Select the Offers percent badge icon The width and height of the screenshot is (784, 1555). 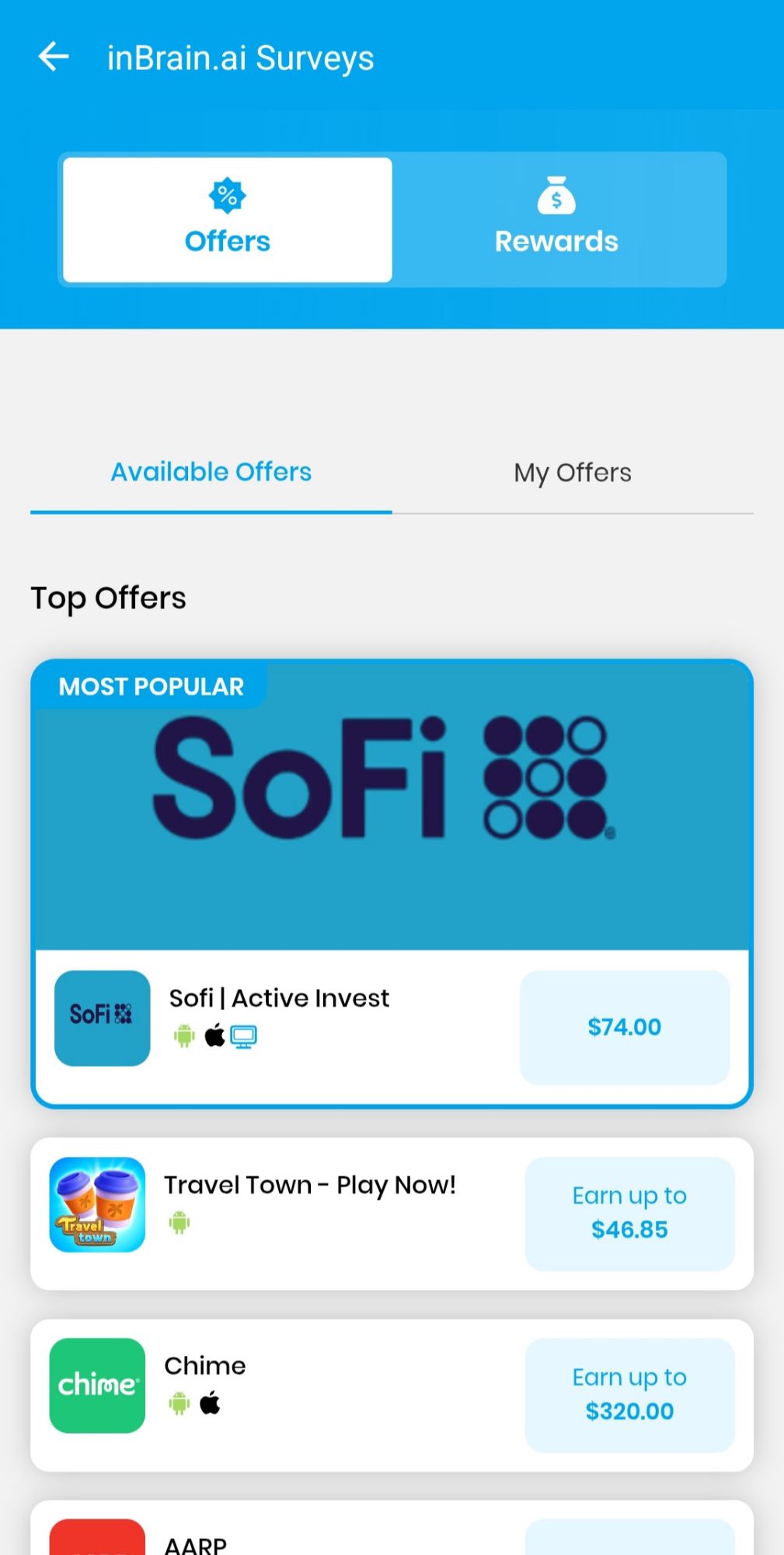[x=227, y=195]
